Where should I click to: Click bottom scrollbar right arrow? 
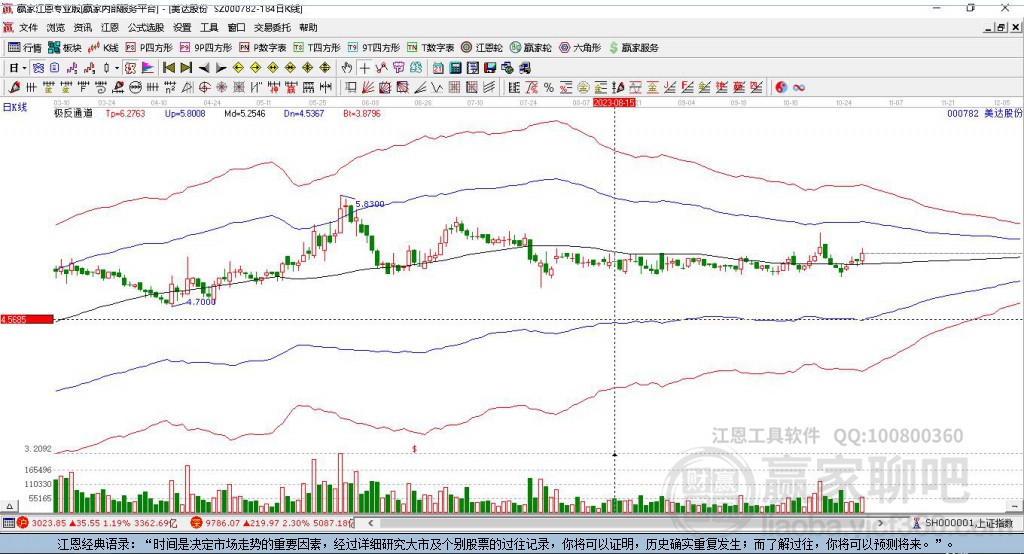[880, 523]
